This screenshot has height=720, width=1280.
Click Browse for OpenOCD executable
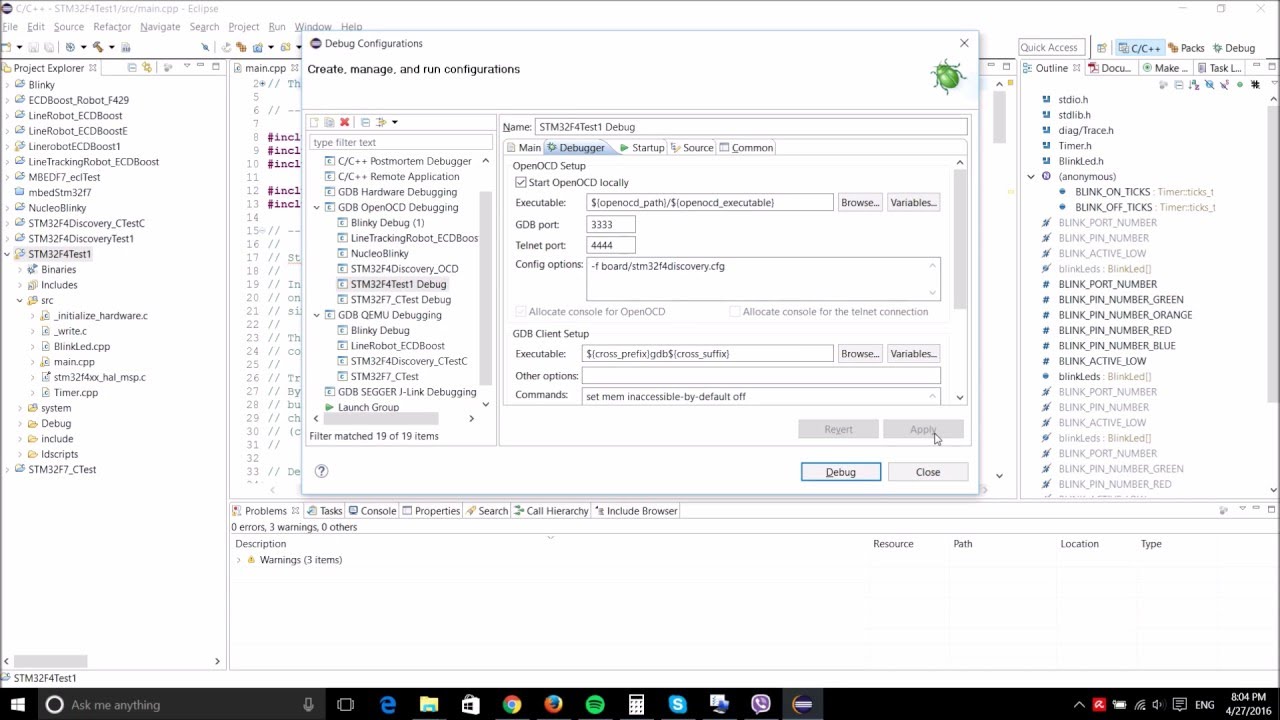[860, 203]
